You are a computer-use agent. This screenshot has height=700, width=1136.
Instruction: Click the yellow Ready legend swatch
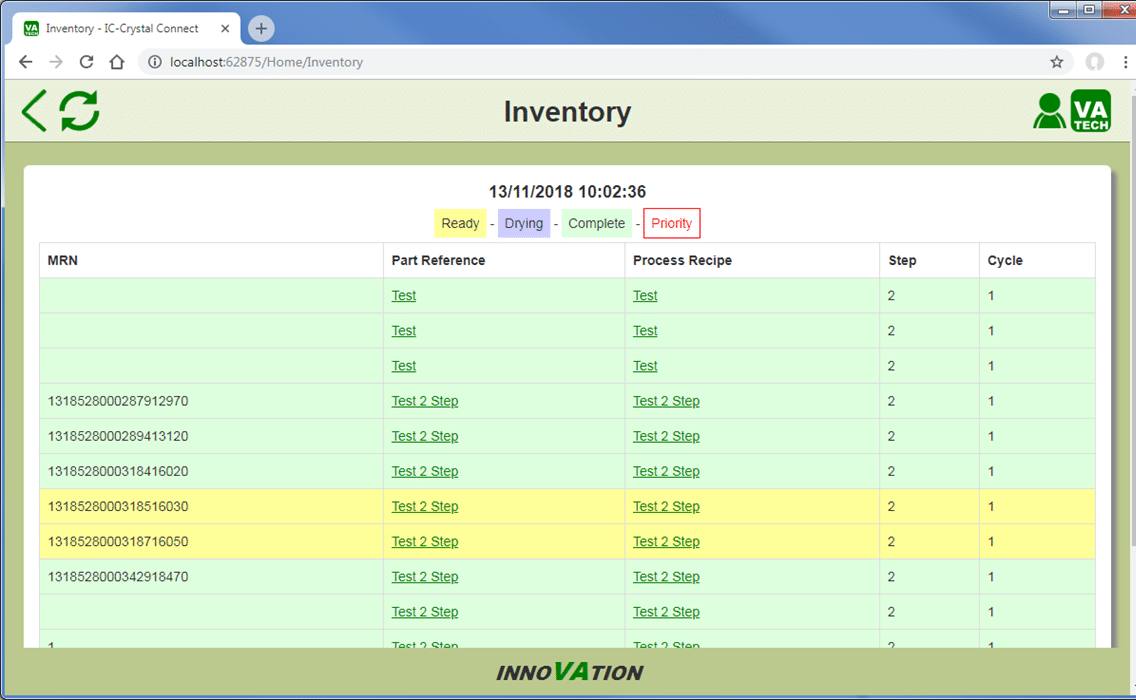click(x=460, y=224)
